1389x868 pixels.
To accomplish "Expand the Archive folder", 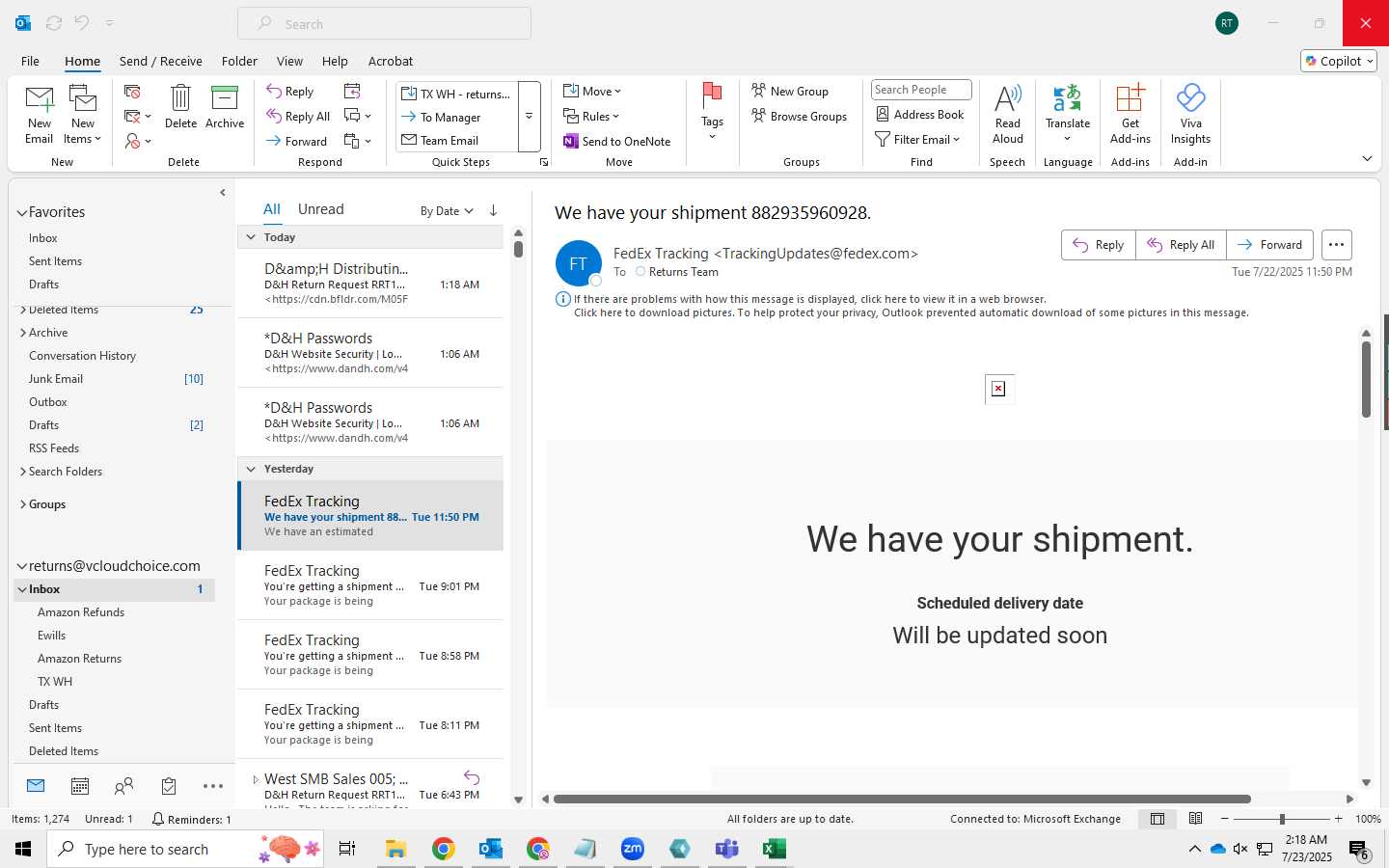I will click(23, 333).
